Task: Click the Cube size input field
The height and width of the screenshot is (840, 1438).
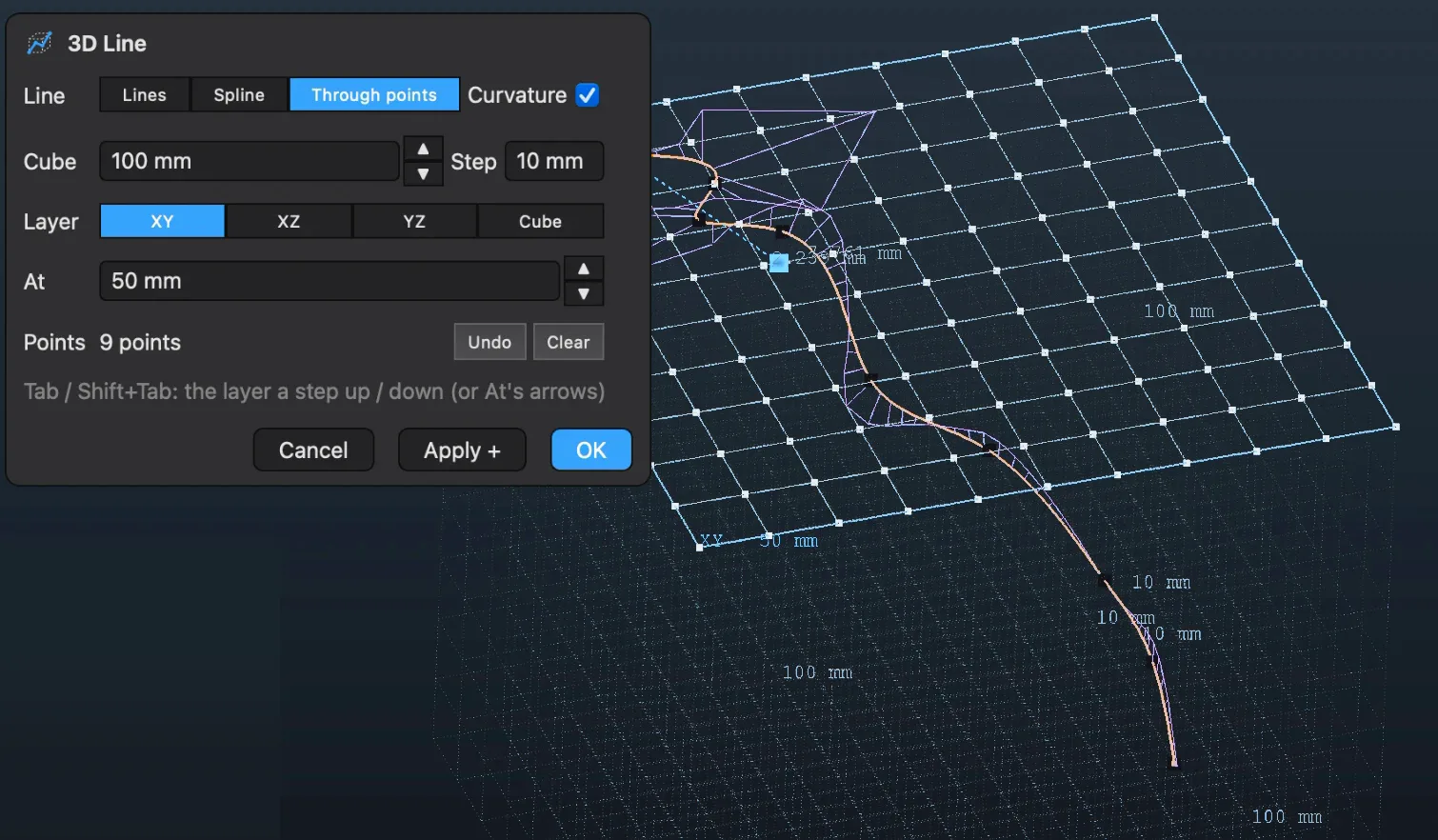Action: [250, 161]
